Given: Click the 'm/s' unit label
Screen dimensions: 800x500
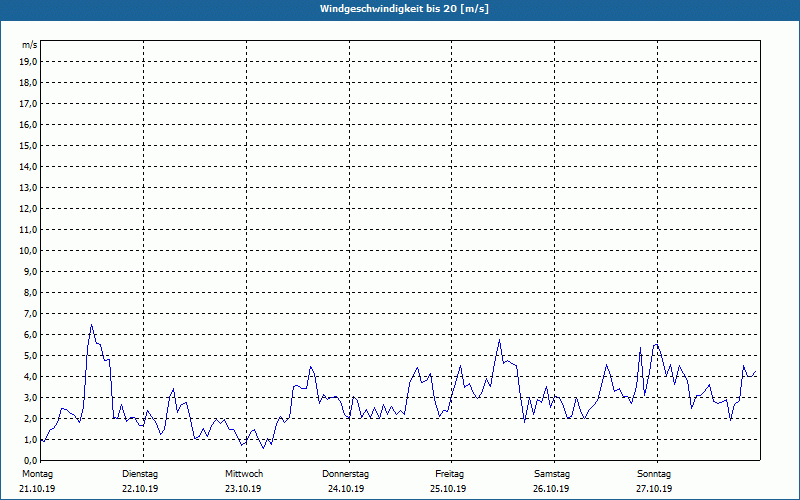Looking at the screenshot, I should (x=30, y=45).
